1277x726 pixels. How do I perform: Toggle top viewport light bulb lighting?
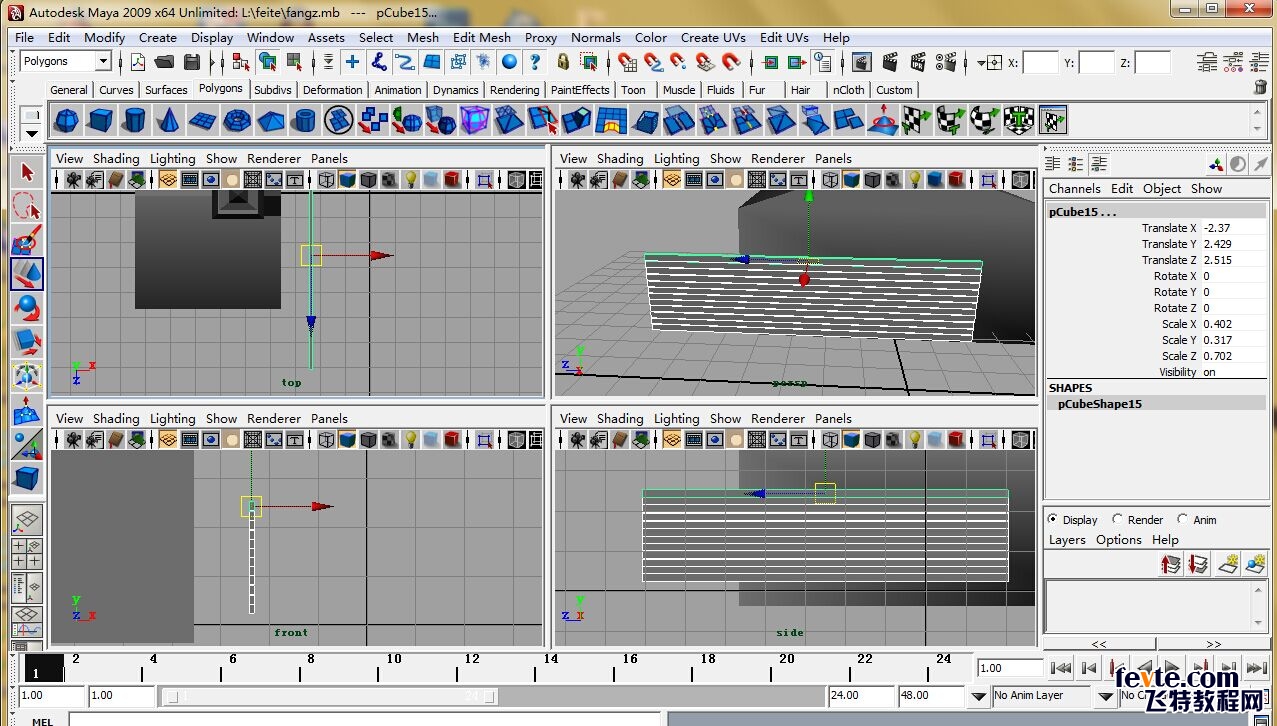(410, 180)
